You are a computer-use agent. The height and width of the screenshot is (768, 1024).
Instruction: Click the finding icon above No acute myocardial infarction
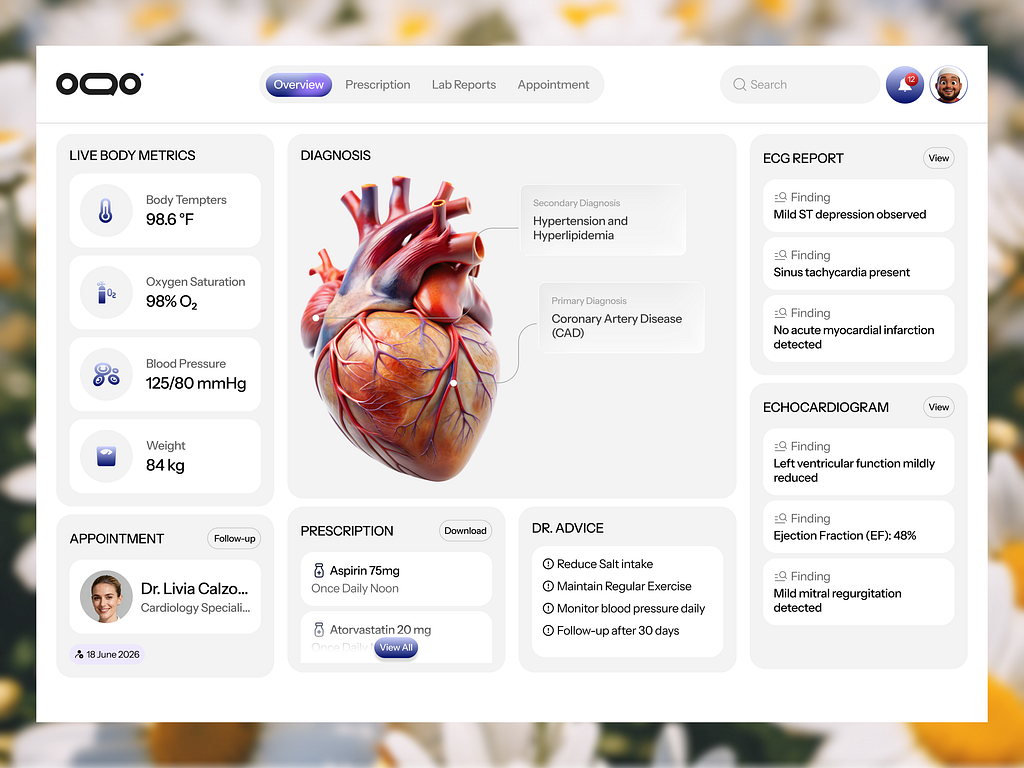coord(780,313)
